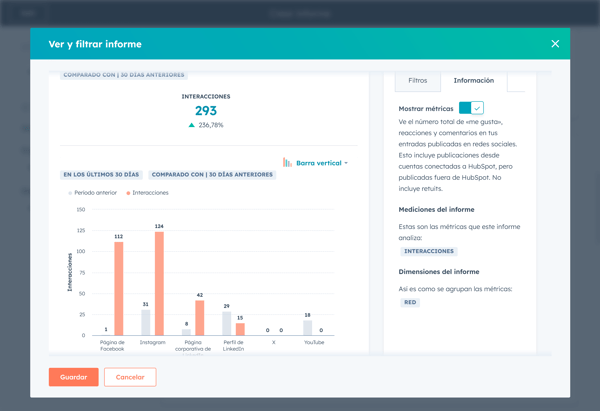Click the bar chart icon beside Barra vertical
The width and height of the screenshot is (600, 411).
[287, 162]
